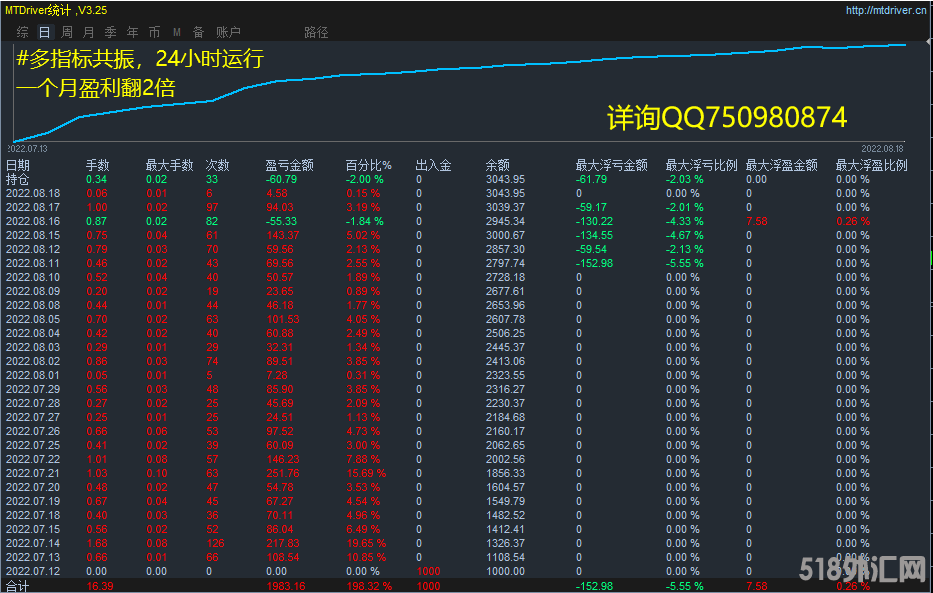Open the http://mtdriver.cn link
This screenshot has height=593, width=933.
[x=886, y=10]
